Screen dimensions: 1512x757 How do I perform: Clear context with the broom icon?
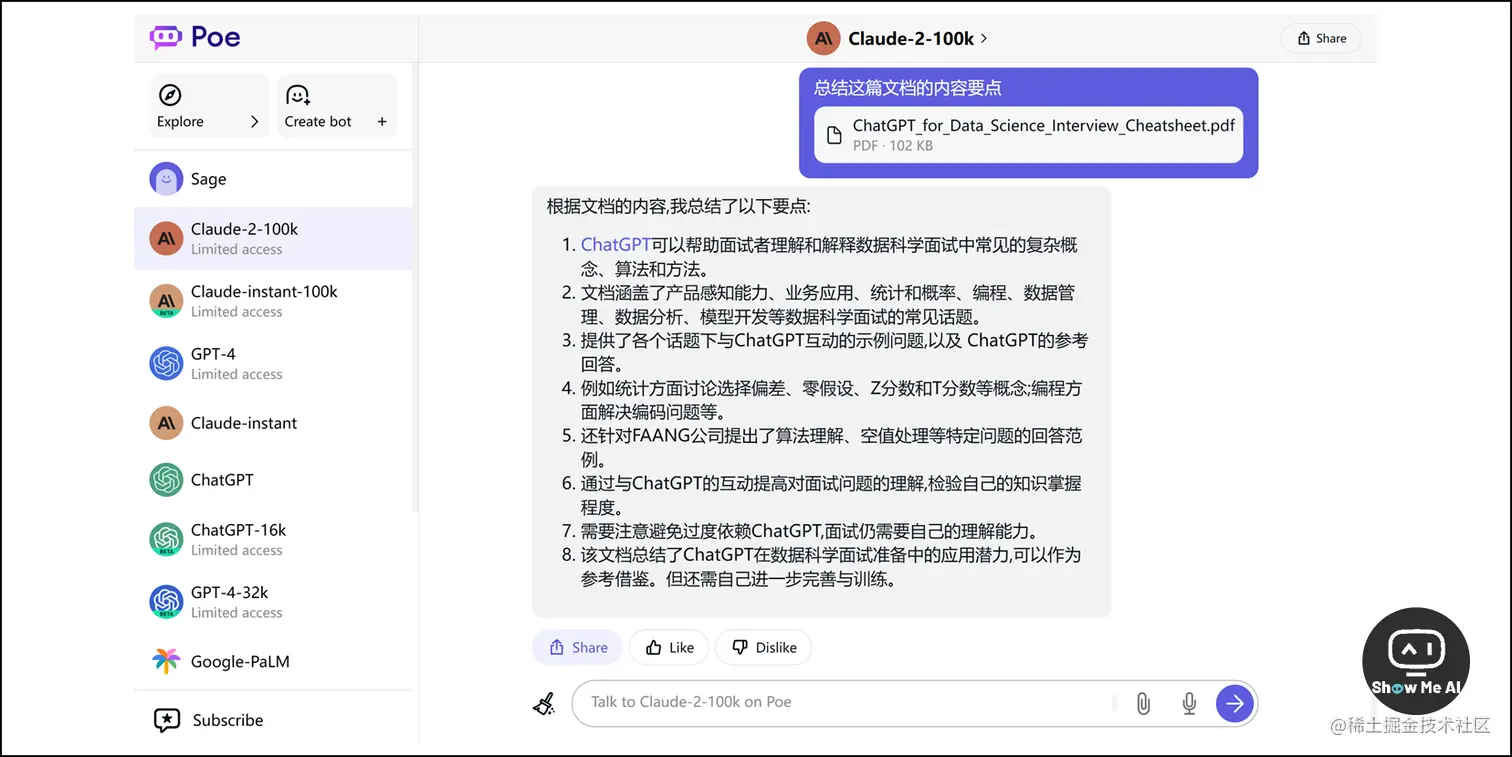click(x=543, y=704)
